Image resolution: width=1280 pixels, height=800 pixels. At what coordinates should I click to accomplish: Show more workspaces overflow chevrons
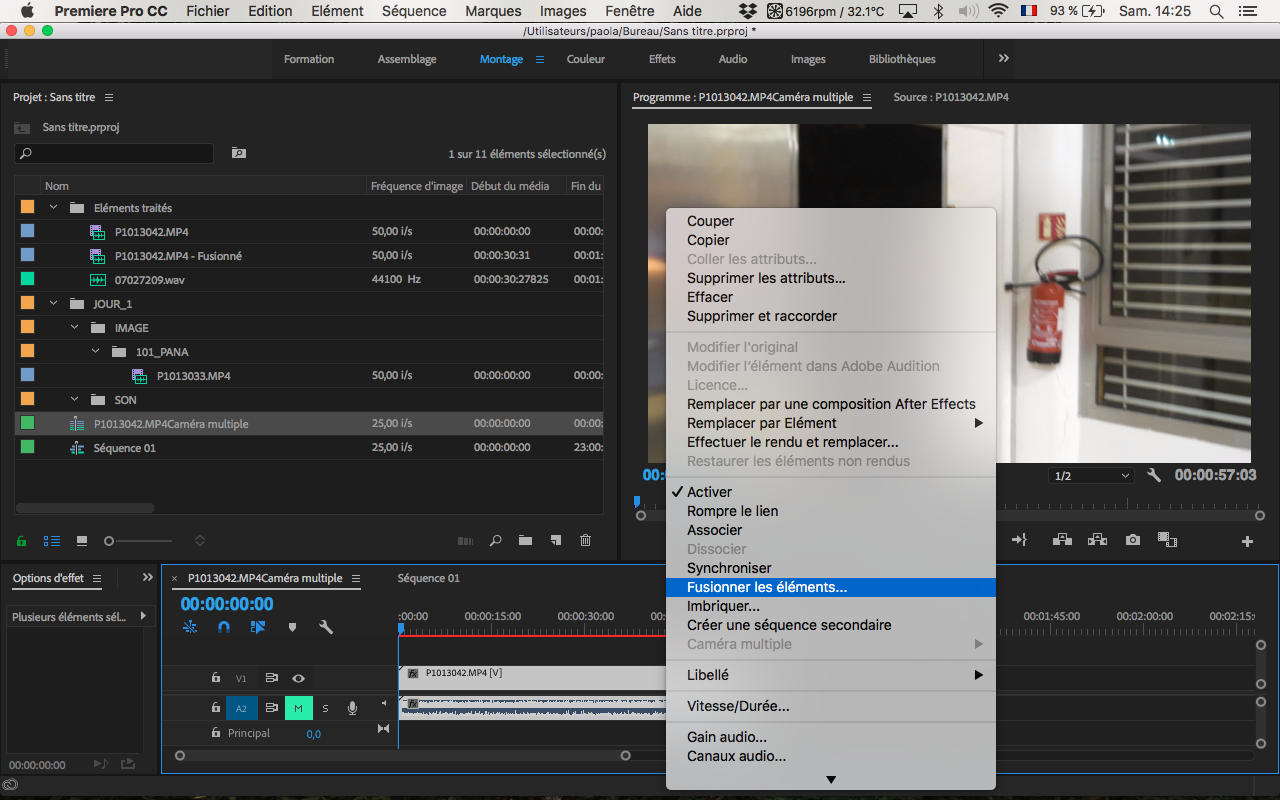(x=1004, y=59)
